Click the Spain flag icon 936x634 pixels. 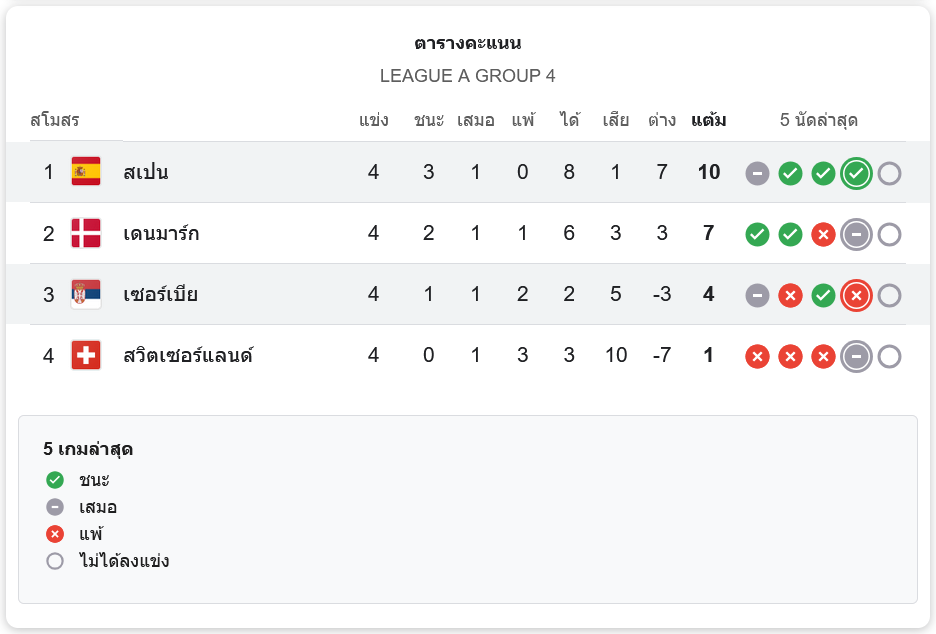[86, 172]
